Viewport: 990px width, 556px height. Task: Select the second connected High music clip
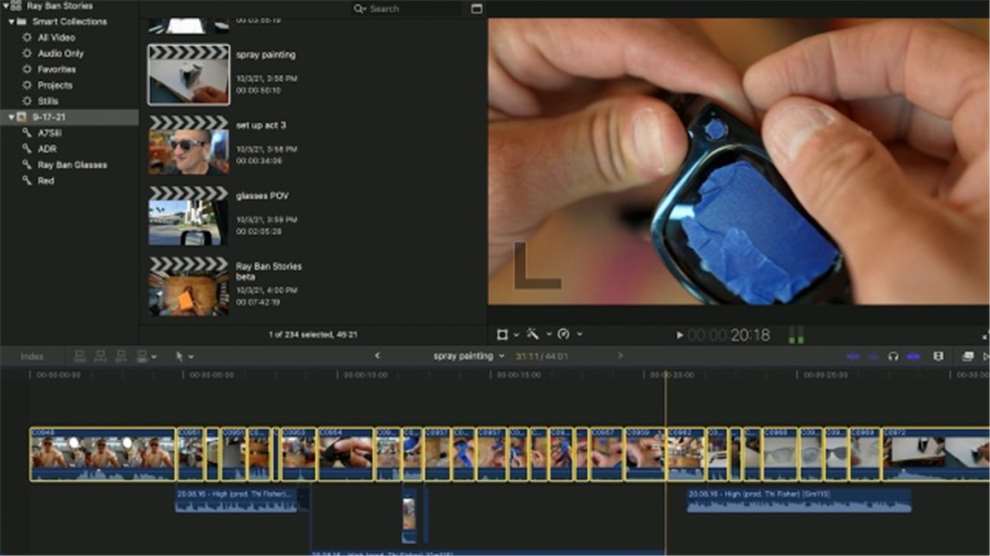799,499
